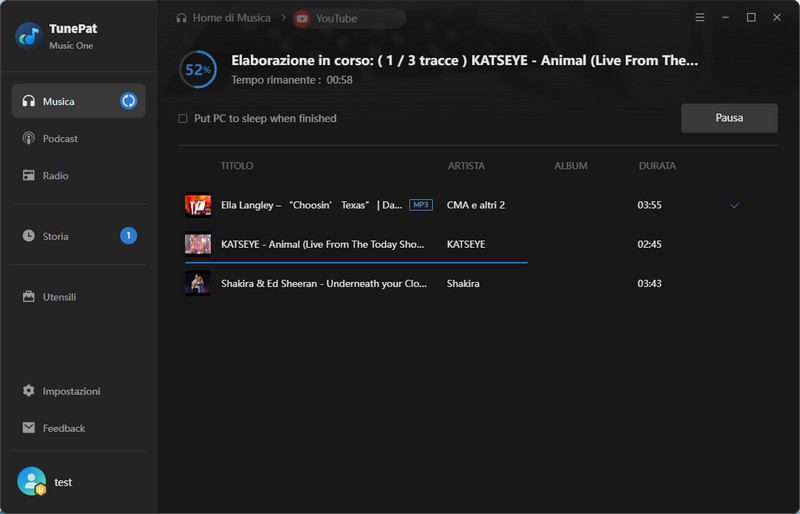Click the Shakira artist cell

pos(463,283)
